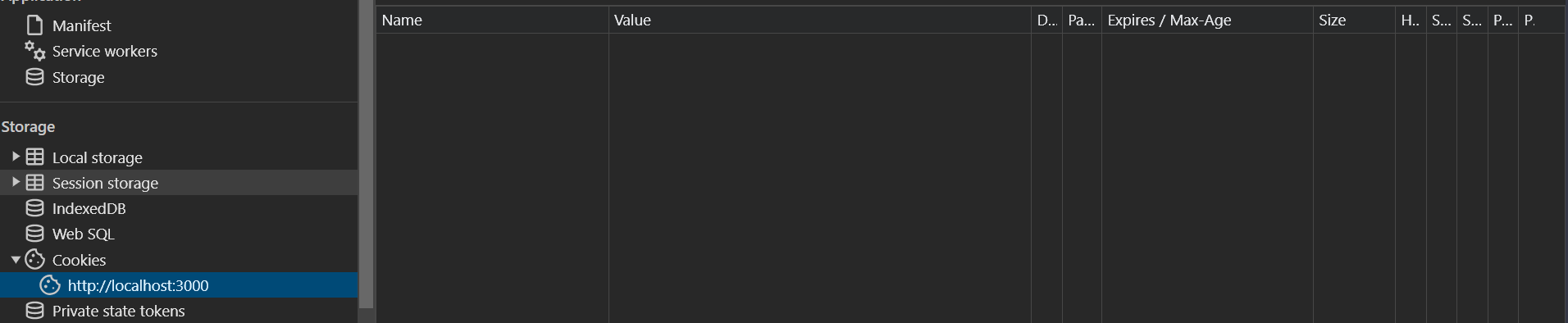Select the Service workers label
Image resolution: width=1568 pixels, height=323 pixels.
click(105, 51)
